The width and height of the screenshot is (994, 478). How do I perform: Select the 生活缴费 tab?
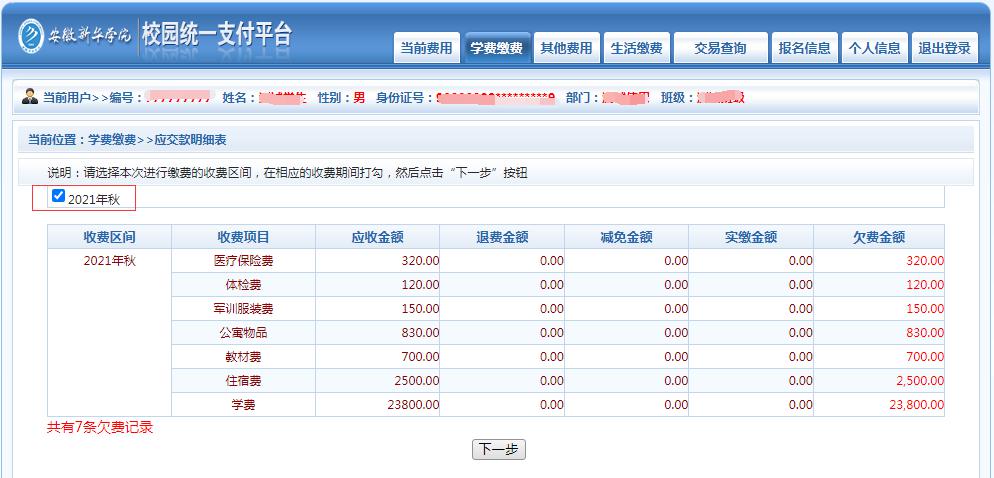coord(636,48)
